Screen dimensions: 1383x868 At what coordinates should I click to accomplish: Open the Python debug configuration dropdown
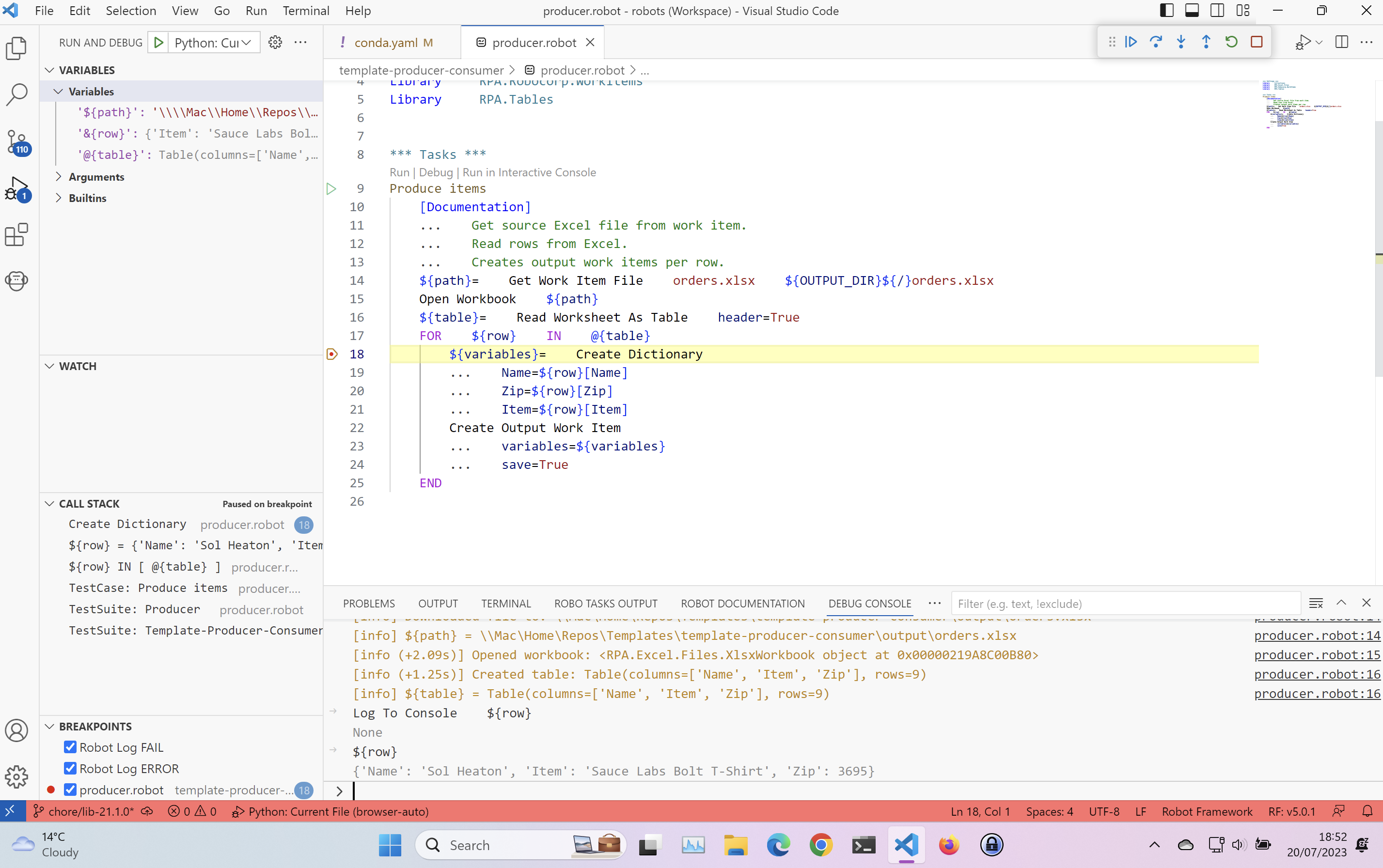[x=213, y=43]
